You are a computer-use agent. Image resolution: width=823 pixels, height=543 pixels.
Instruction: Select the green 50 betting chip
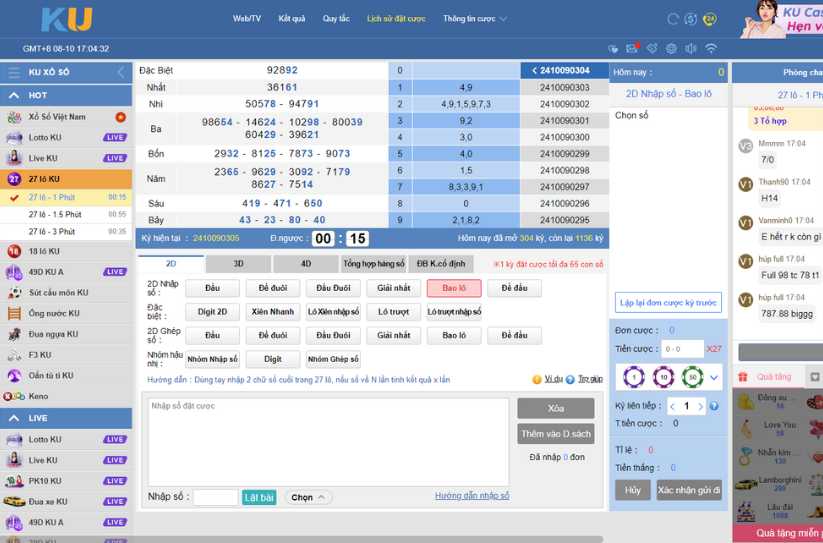tap(691, 377)
